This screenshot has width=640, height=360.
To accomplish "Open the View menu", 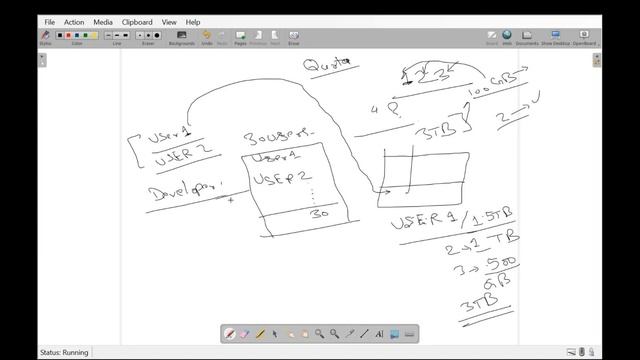I will coord(169,22).
